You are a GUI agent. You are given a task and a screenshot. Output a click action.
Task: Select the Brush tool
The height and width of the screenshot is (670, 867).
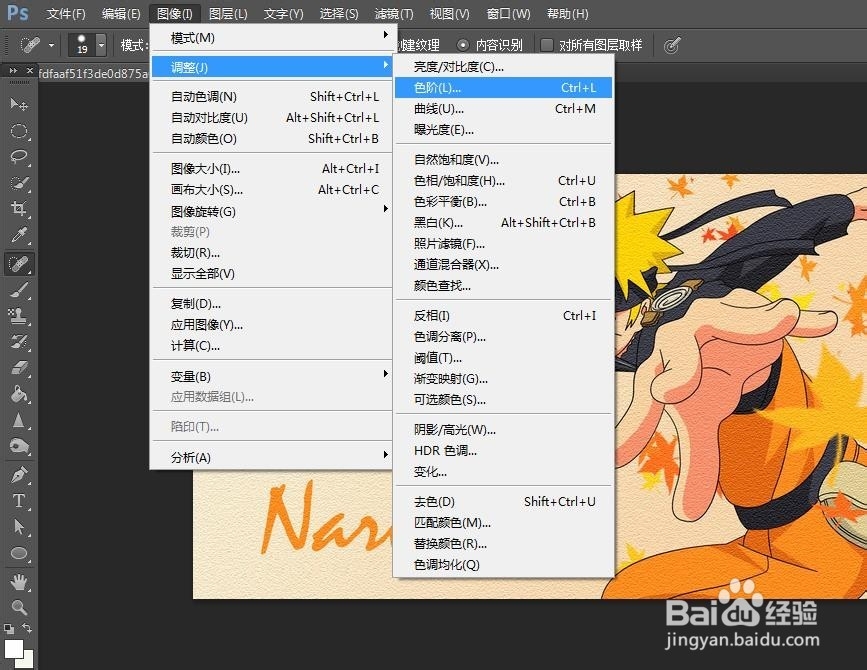[19, 290]
